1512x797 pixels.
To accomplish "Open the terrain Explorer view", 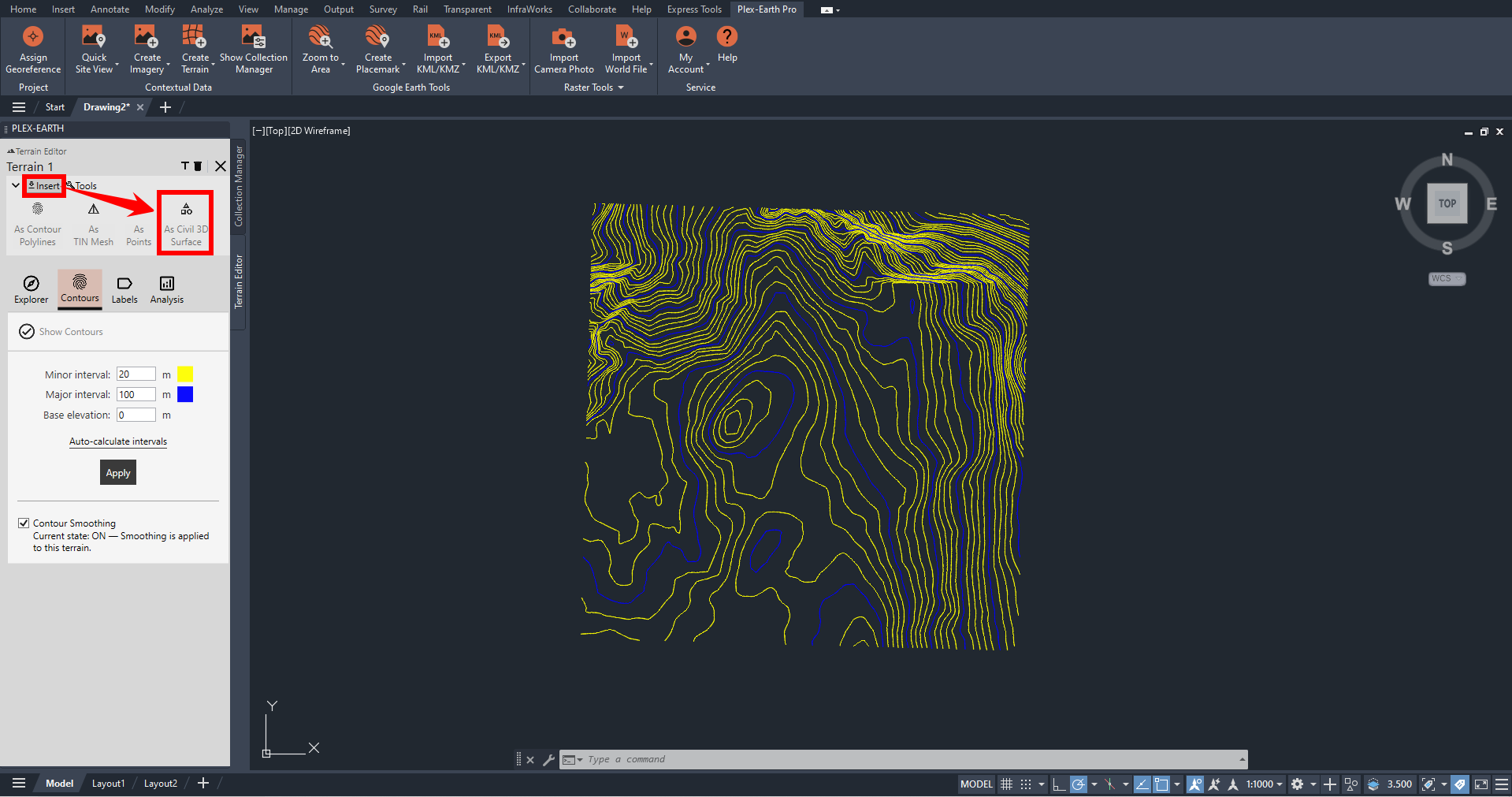I will pyautogui.click(x=32, y=289).
